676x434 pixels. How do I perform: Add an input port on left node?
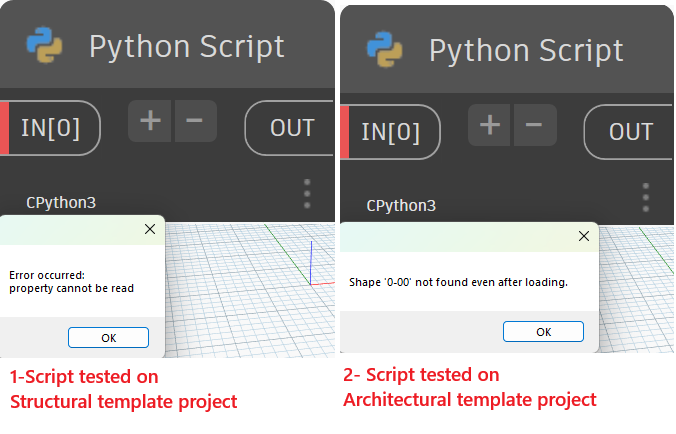150,121
